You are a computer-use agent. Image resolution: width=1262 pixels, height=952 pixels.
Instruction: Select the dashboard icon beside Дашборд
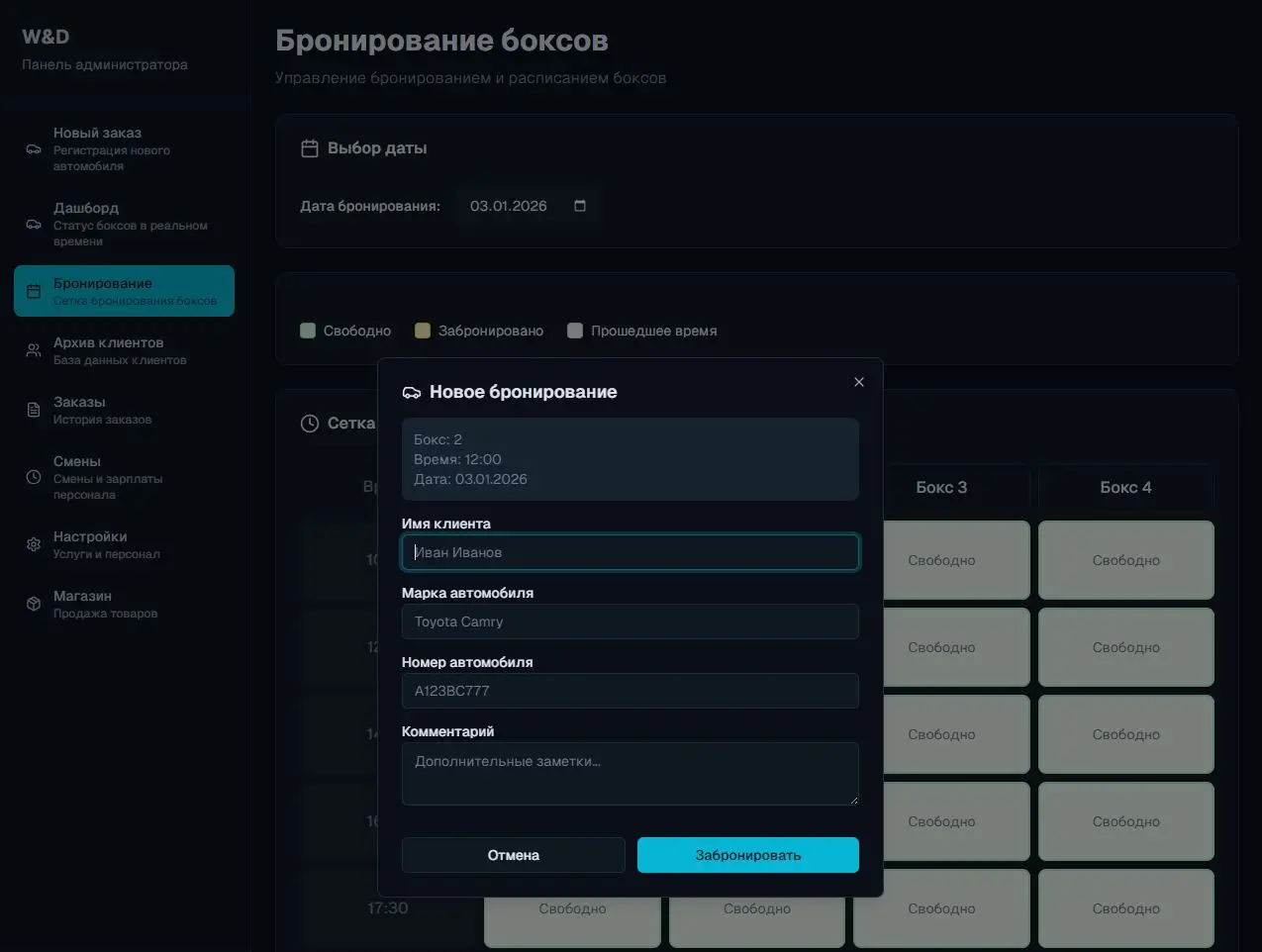pos(33,225)
